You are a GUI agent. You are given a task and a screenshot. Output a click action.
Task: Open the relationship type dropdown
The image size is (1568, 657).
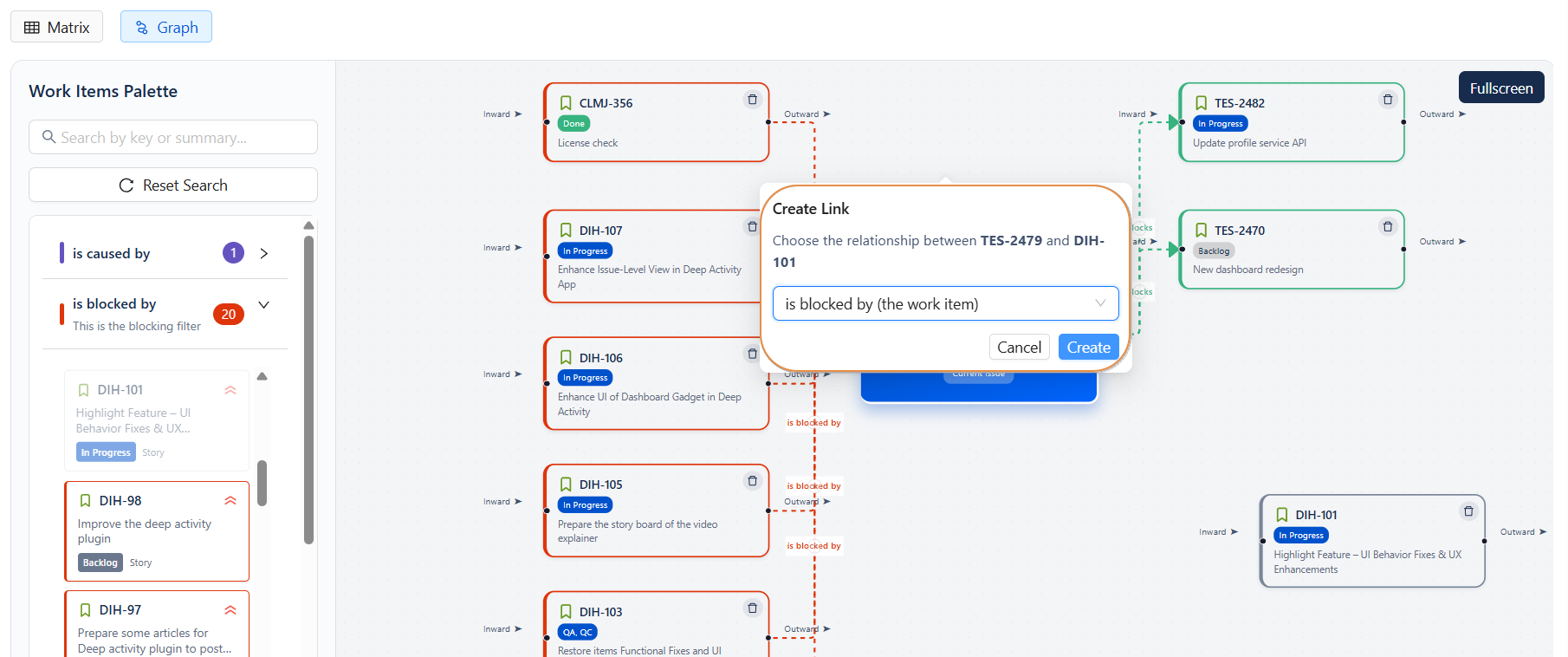pyautogui.click(x=944, y=304)
